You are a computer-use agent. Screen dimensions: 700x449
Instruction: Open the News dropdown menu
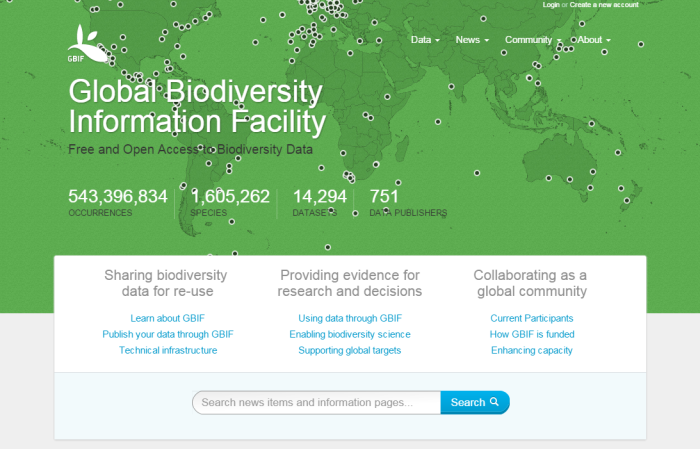coord(472,40)
